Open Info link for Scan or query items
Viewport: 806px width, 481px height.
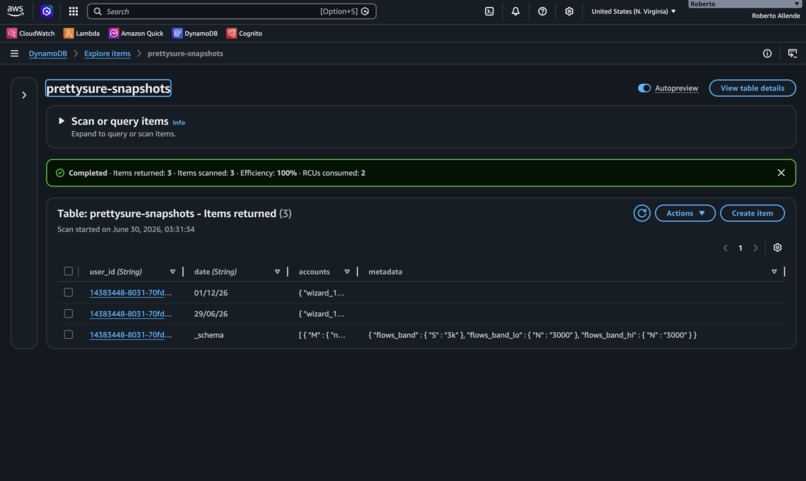[178, 122]
